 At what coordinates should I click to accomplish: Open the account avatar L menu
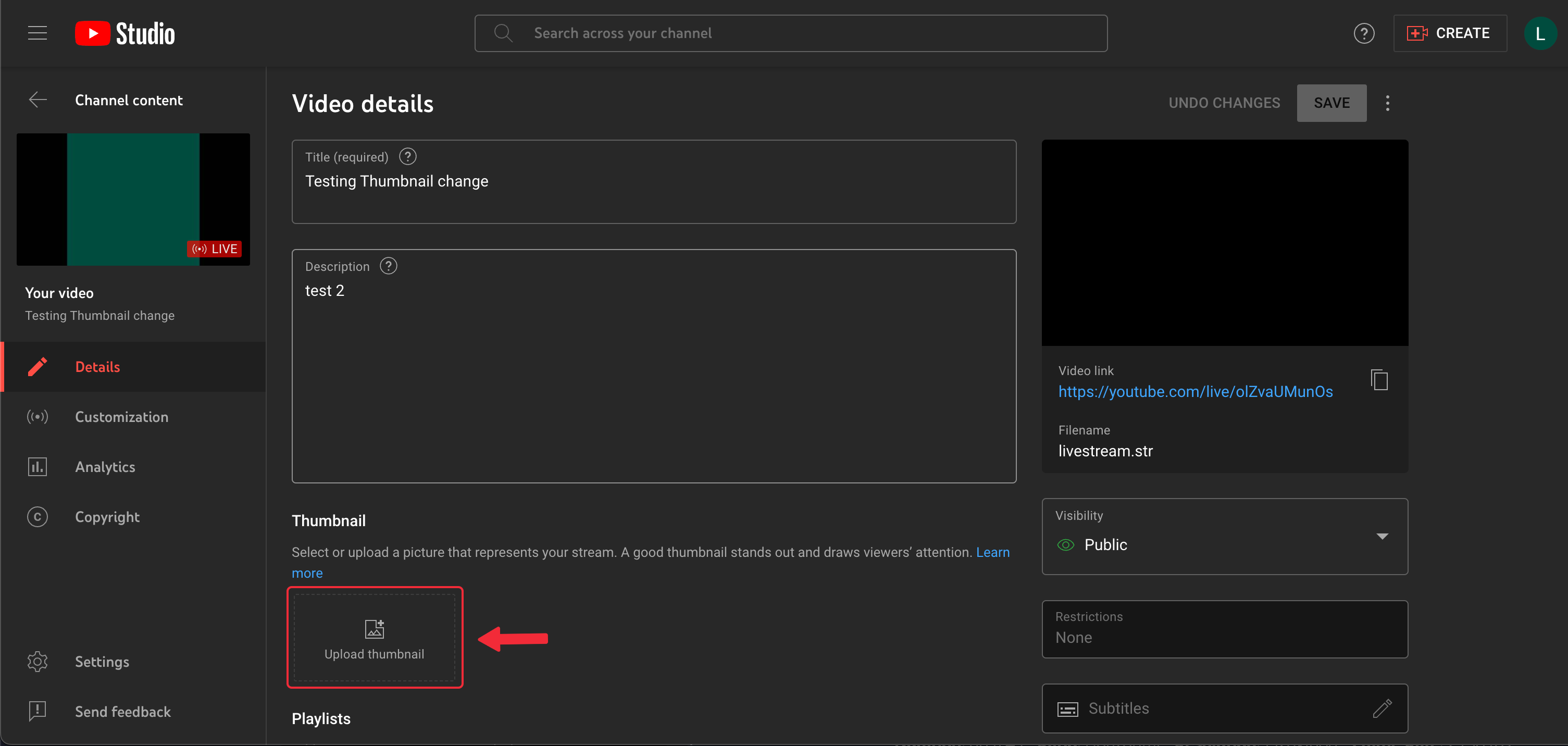tap(1539, 33)
